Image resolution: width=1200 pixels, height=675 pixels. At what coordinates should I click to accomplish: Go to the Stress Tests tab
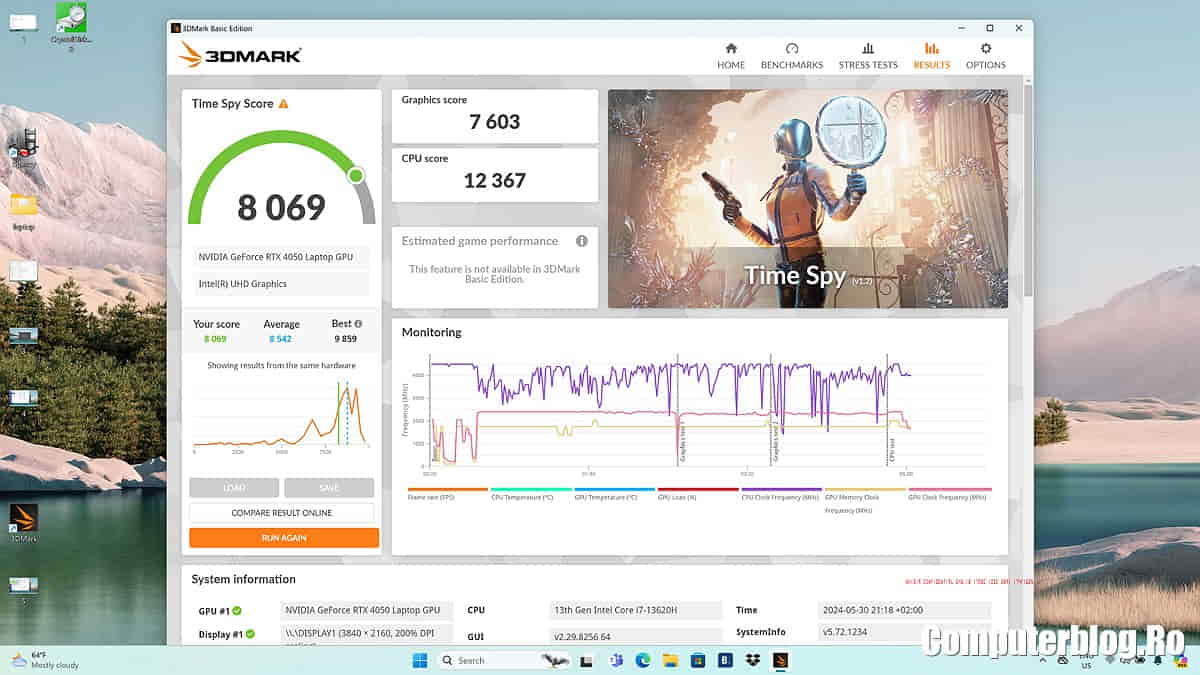point(867,56)
